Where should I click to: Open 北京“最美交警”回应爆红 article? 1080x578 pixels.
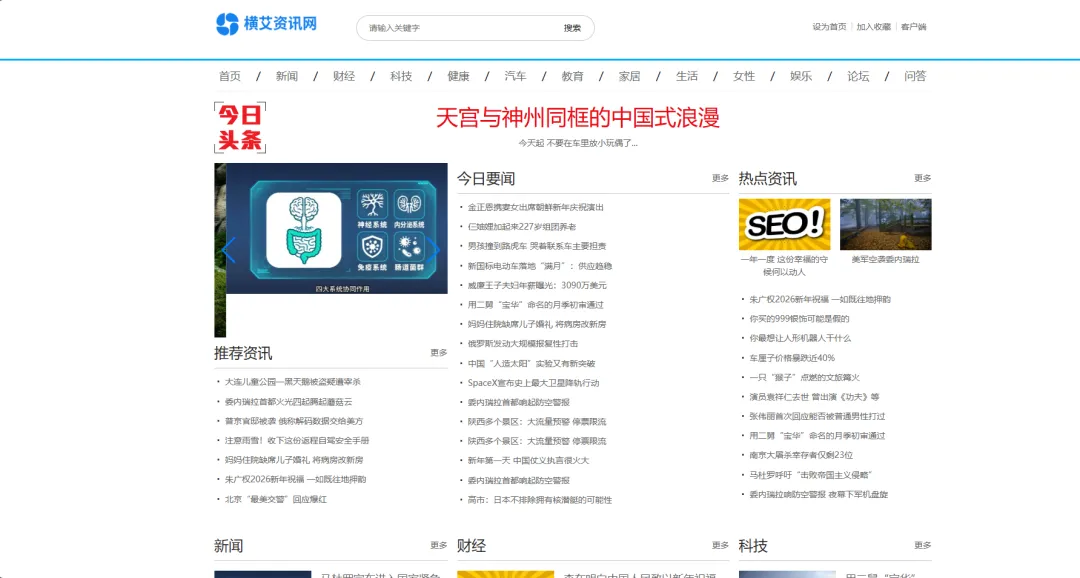point(276,499)
